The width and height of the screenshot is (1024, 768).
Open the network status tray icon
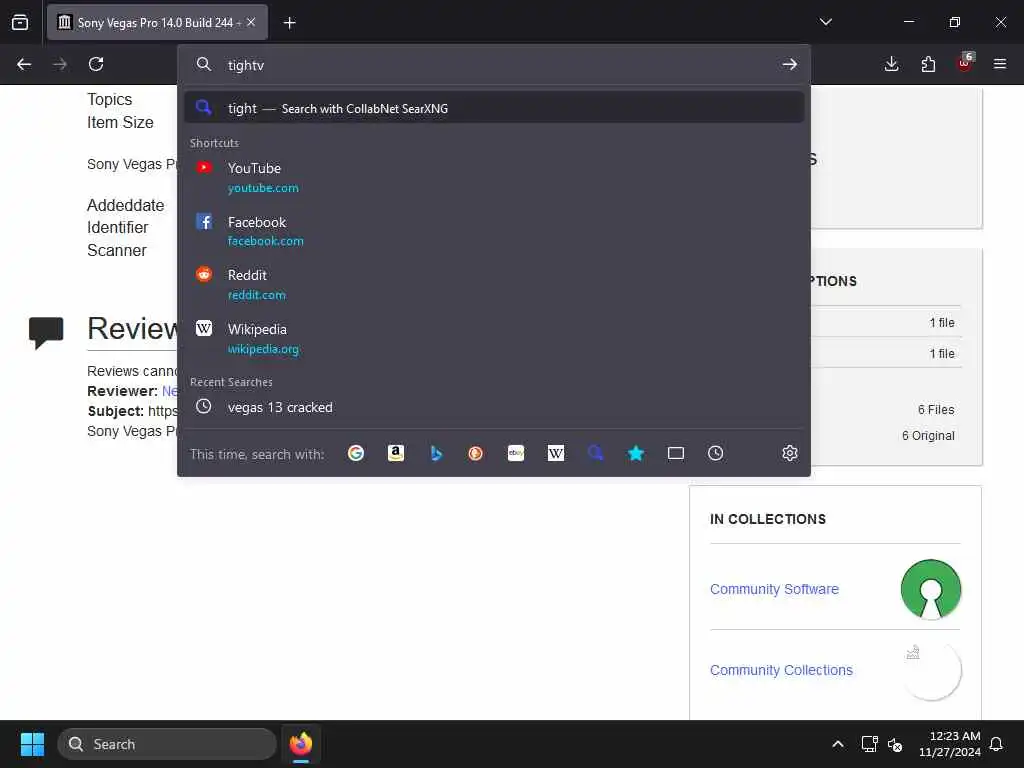click(x=869, y=744)
